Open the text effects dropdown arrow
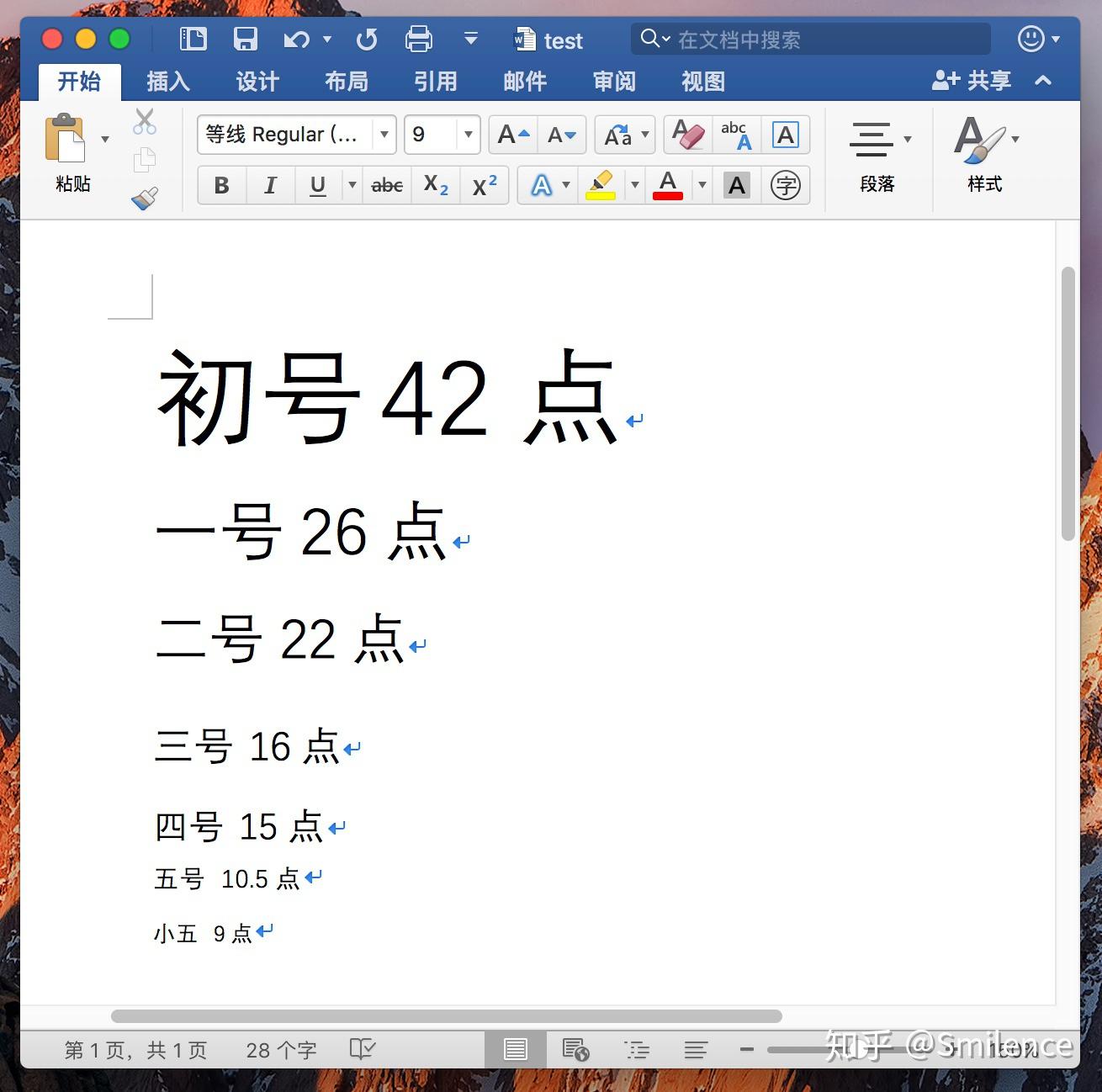 pos(566,185)
